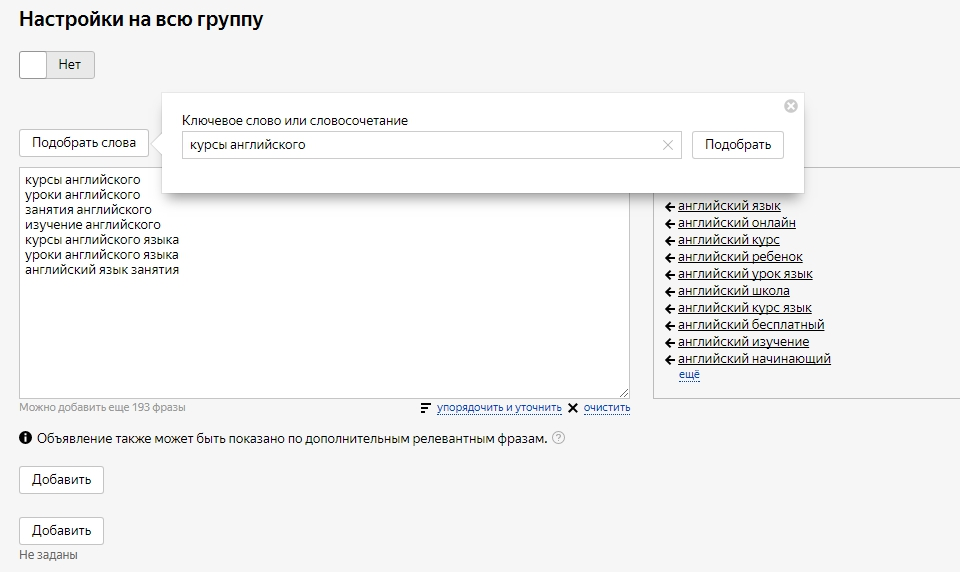Clear the keyword input field

coord(668,145)
